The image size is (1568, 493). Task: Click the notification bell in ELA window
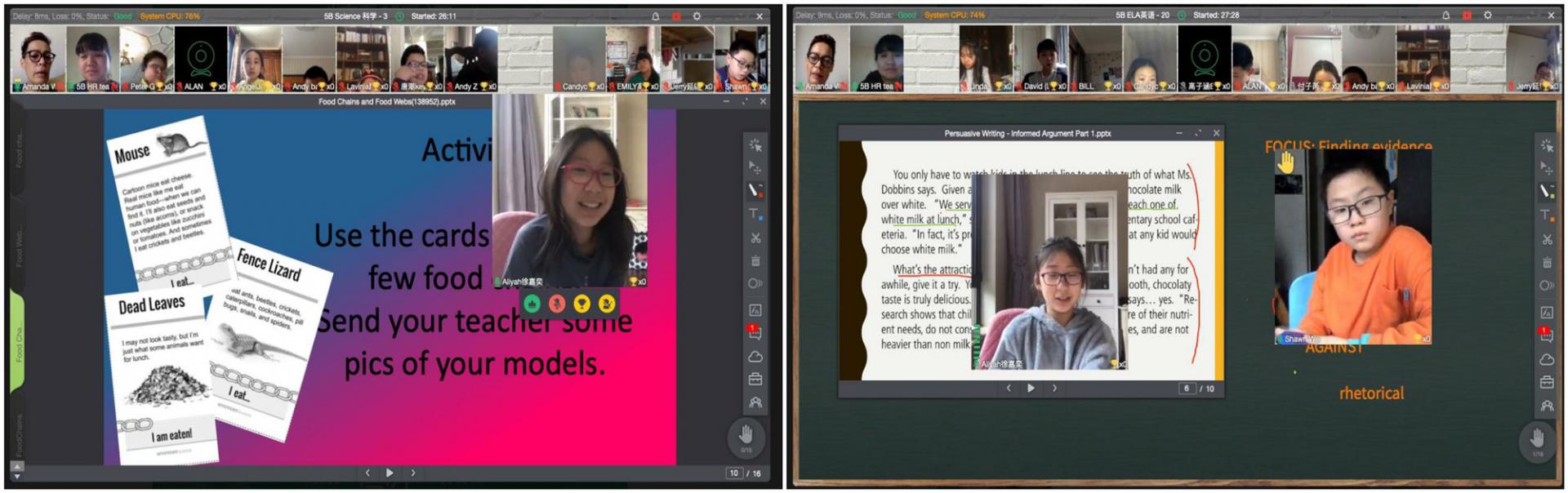pyautogui.click(x=1445, y=16)
